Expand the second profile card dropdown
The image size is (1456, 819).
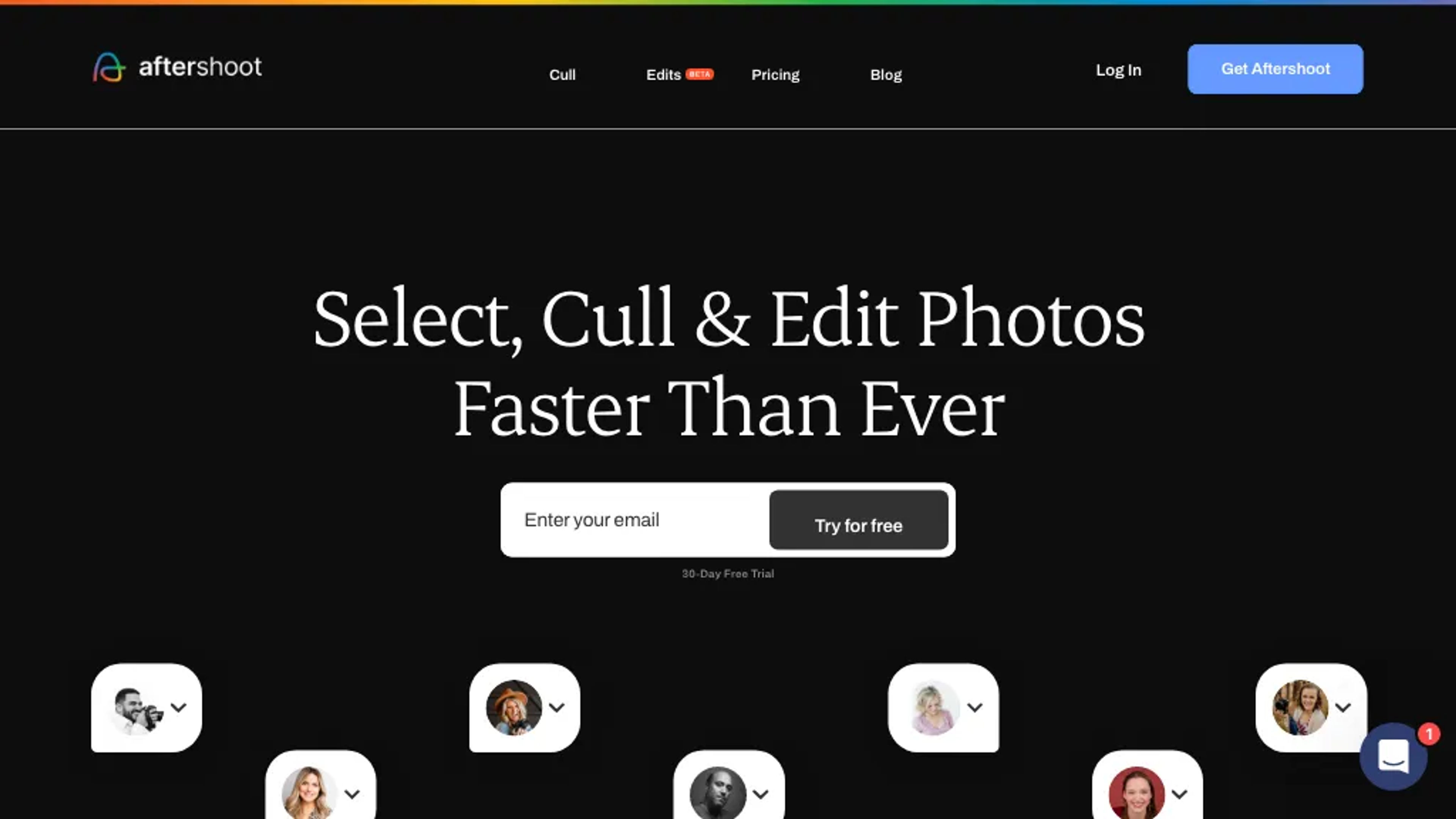coord(557,707)
